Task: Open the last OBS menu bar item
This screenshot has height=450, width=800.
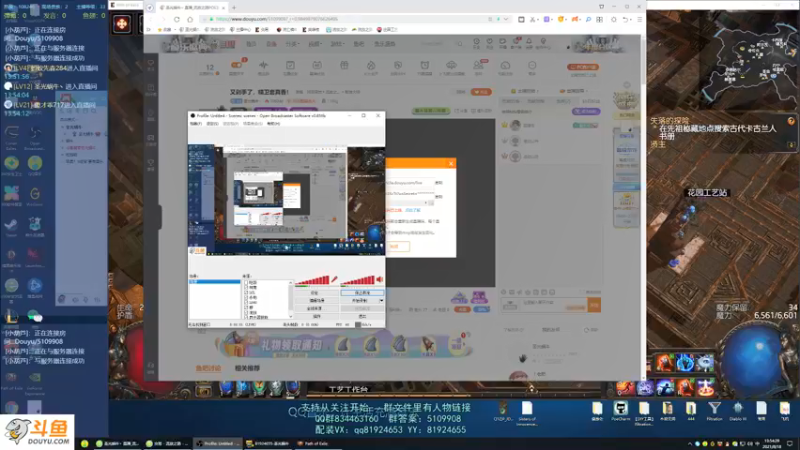Action: point(273,124)
